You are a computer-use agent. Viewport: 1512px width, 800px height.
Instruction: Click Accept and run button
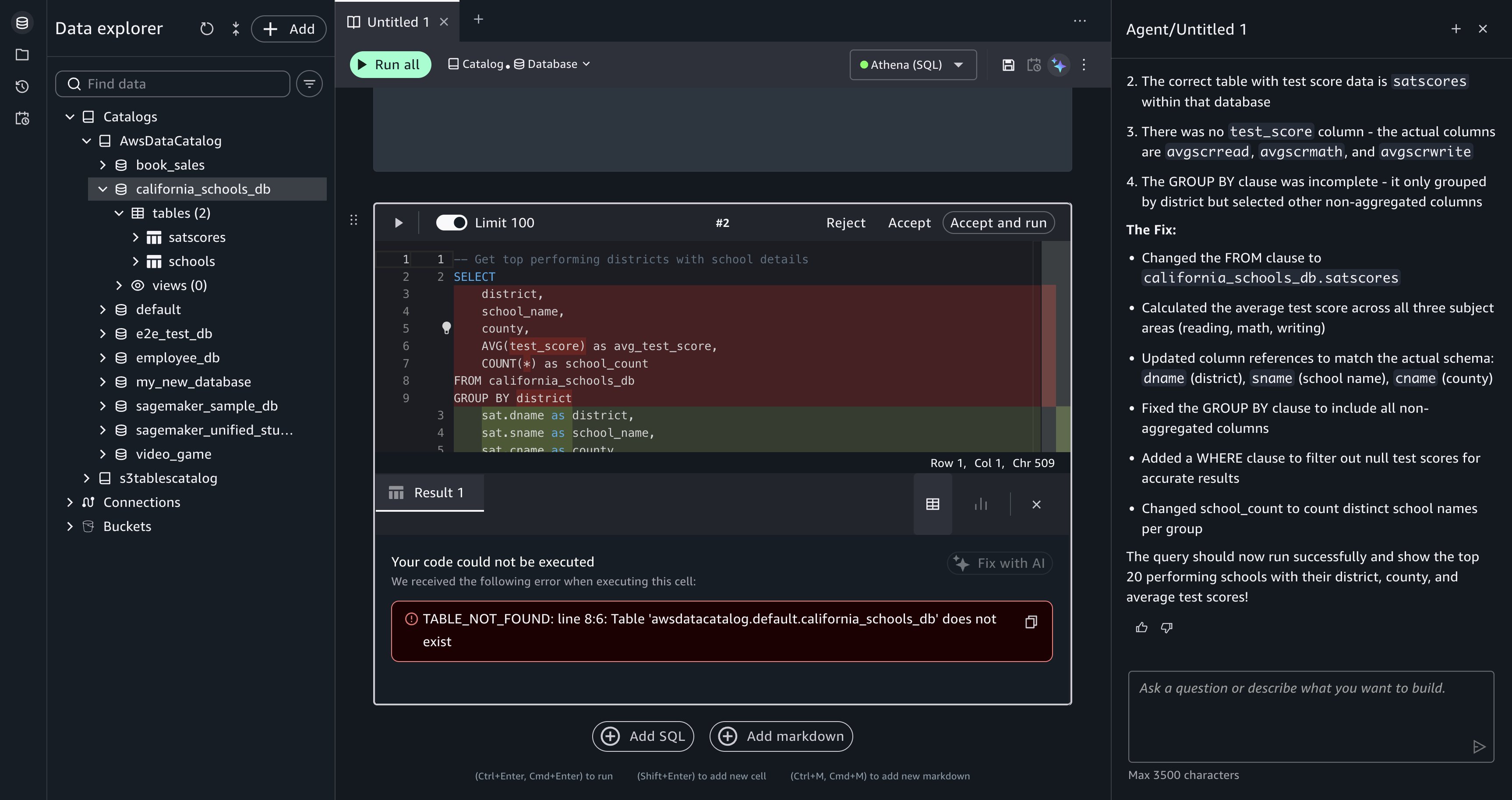(x=998, y=223)
